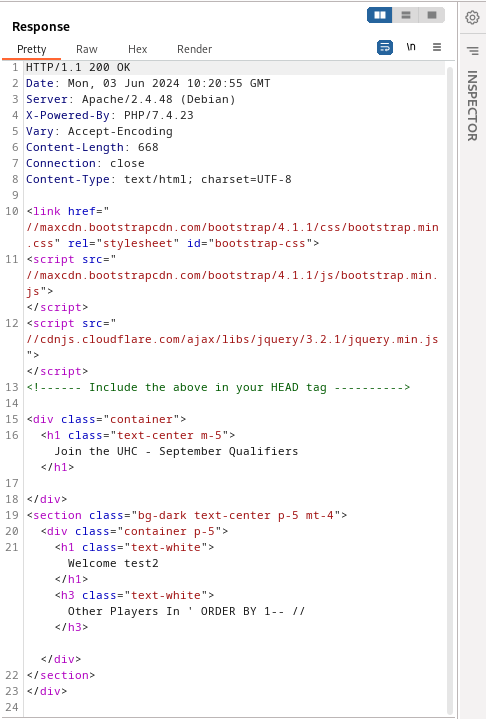Click the 'Date' header line
The image size is (486, 719).
pyautogui.click(x=148, y=83)
